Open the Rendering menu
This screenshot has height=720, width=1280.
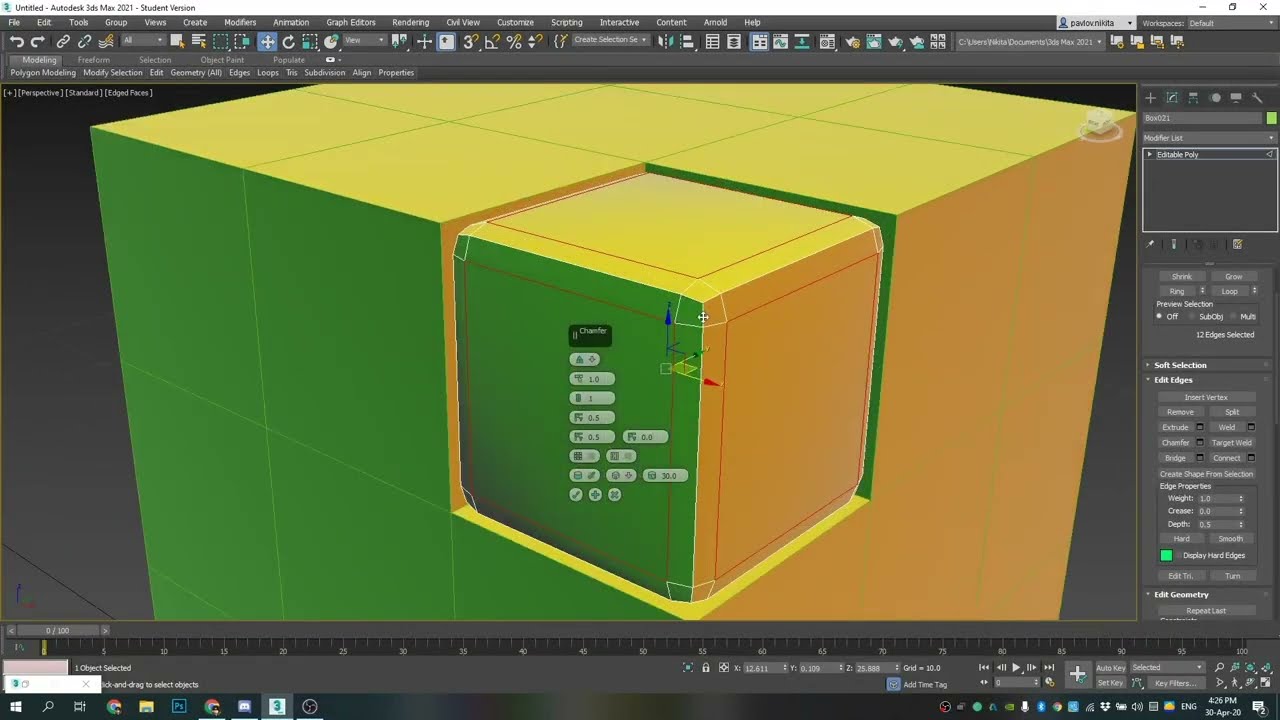[x=410, y=22]
